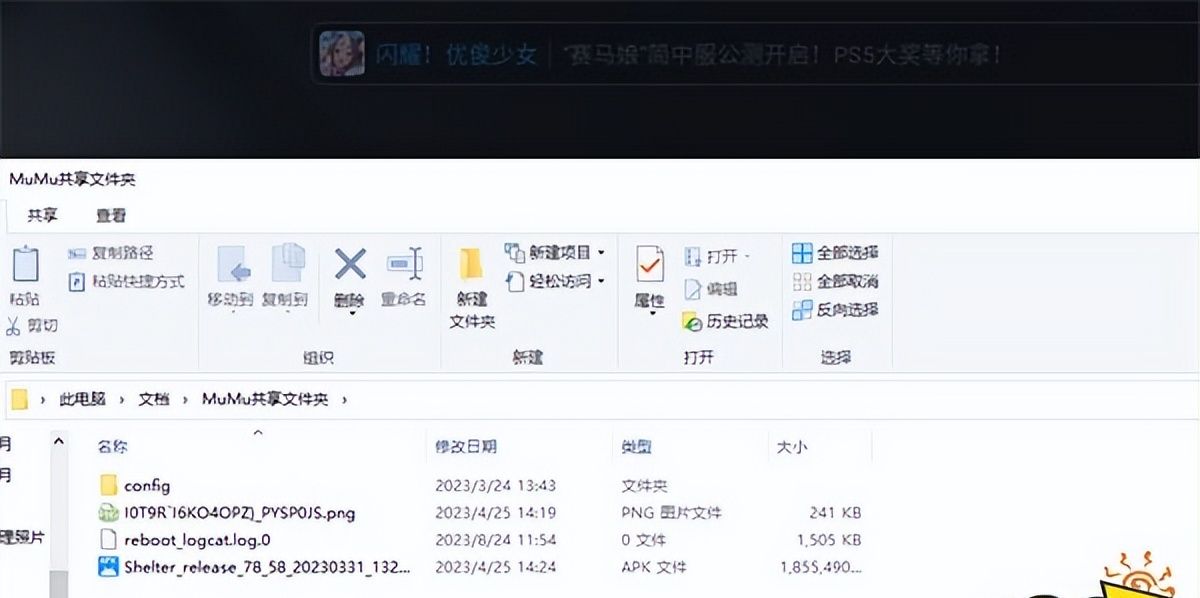
Task: Click the folder icon in address bar
Action: [x=19, y=399]
